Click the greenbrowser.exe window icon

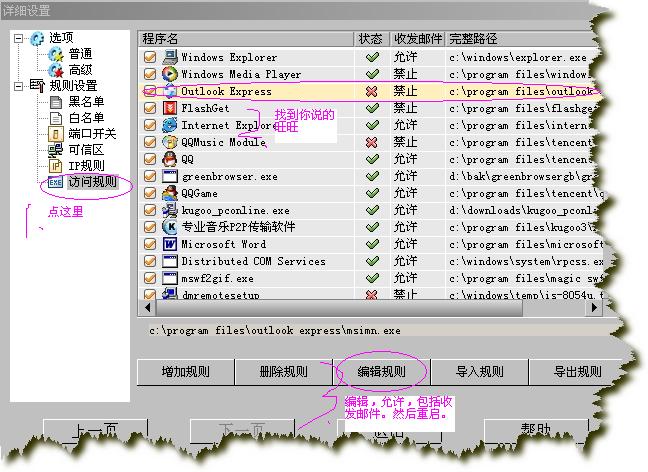coord(170,176)
